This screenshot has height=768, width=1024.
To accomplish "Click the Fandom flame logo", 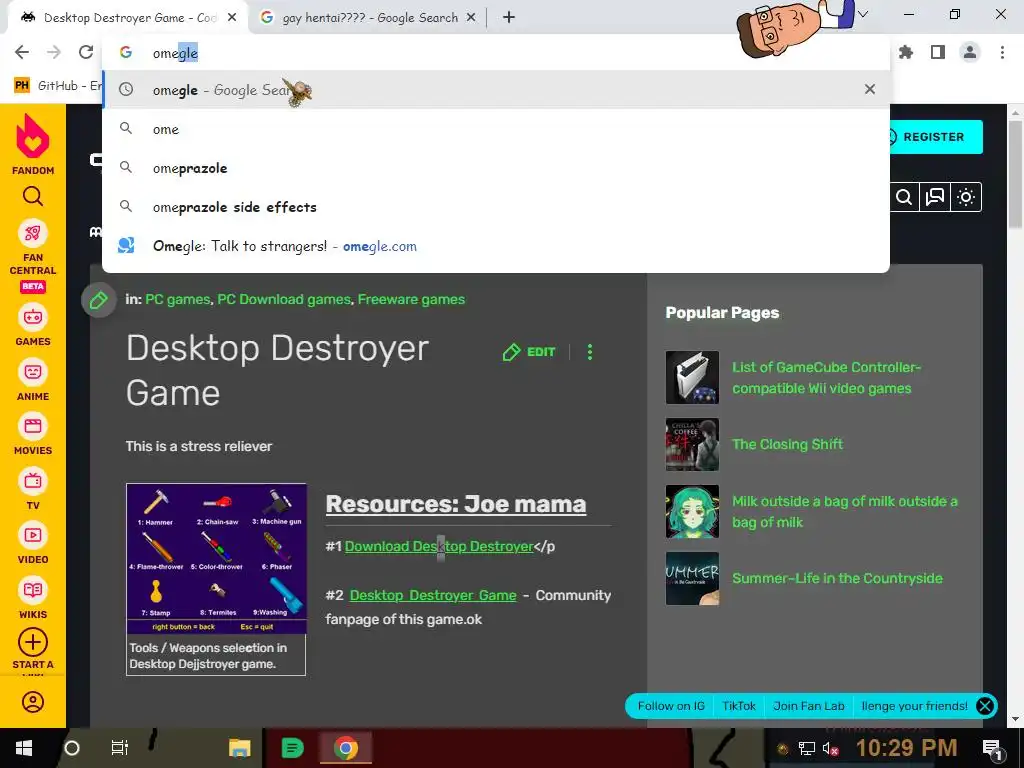I will click(33, 136).
